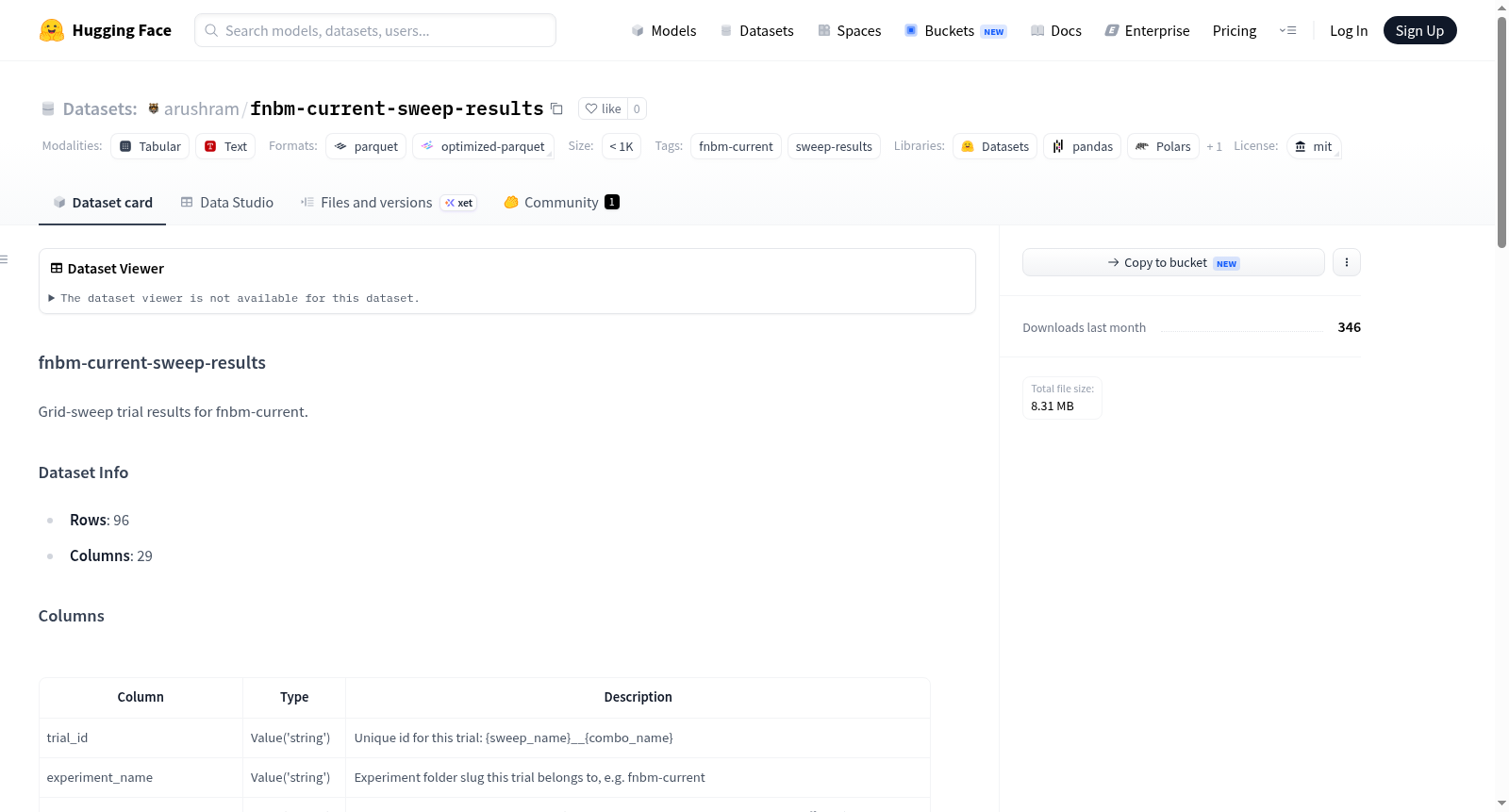Open Buckets in the top navigation
This screenshot has width=1509, height=812.
[955, 30]
